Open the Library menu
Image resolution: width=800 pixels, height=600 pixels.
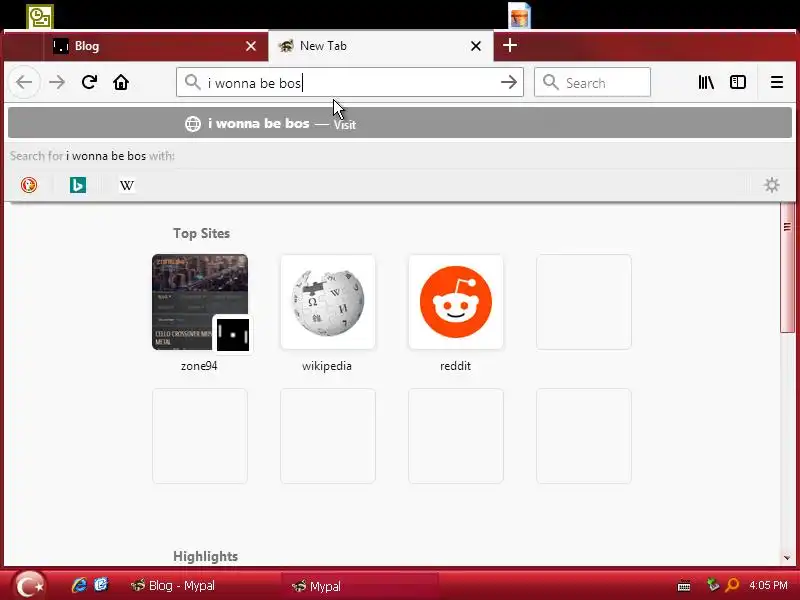click(x=706, y=82)
